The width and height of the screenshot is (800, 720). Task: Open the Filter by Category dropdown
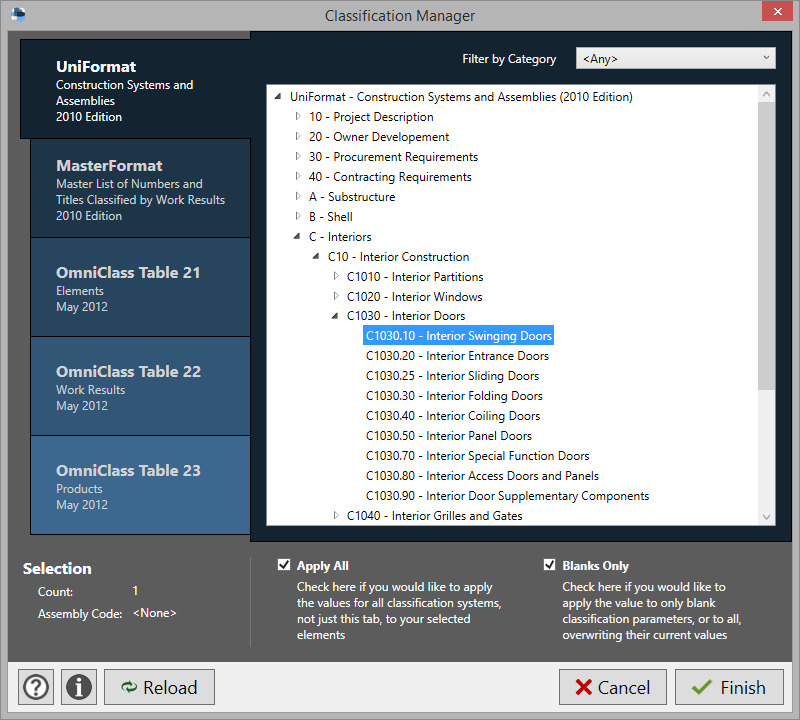(768, 58)
